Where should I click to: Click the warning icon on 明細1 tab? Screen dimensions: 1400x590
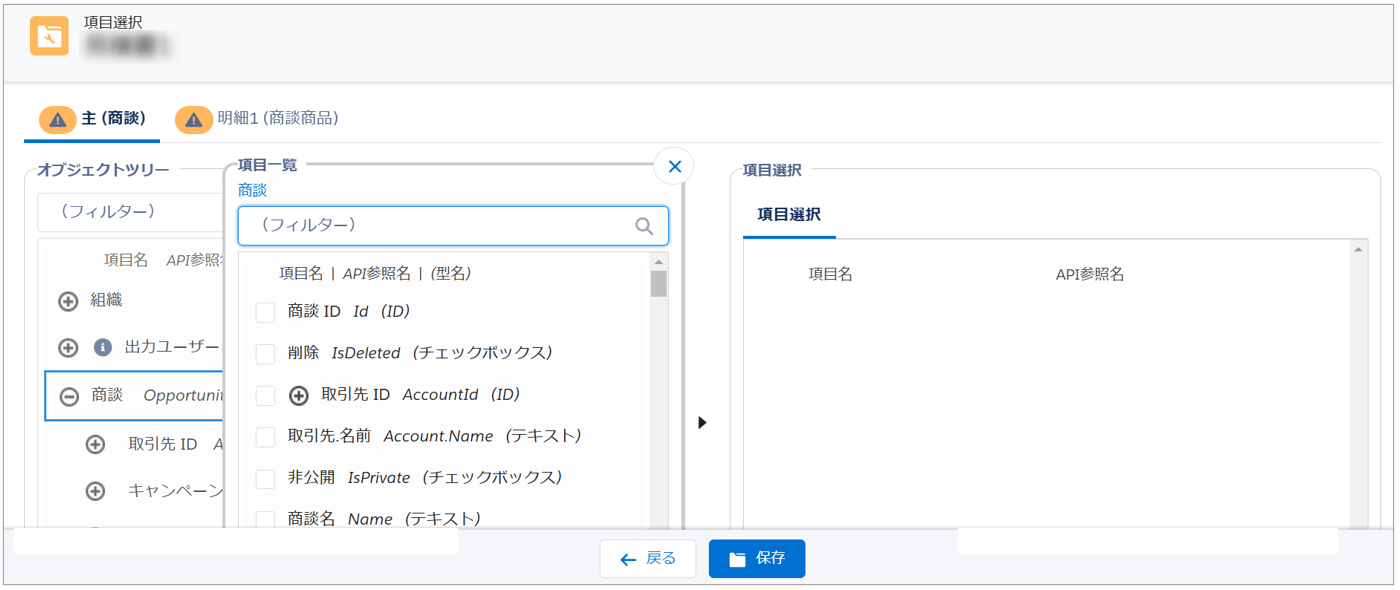(x=194, y=119)
